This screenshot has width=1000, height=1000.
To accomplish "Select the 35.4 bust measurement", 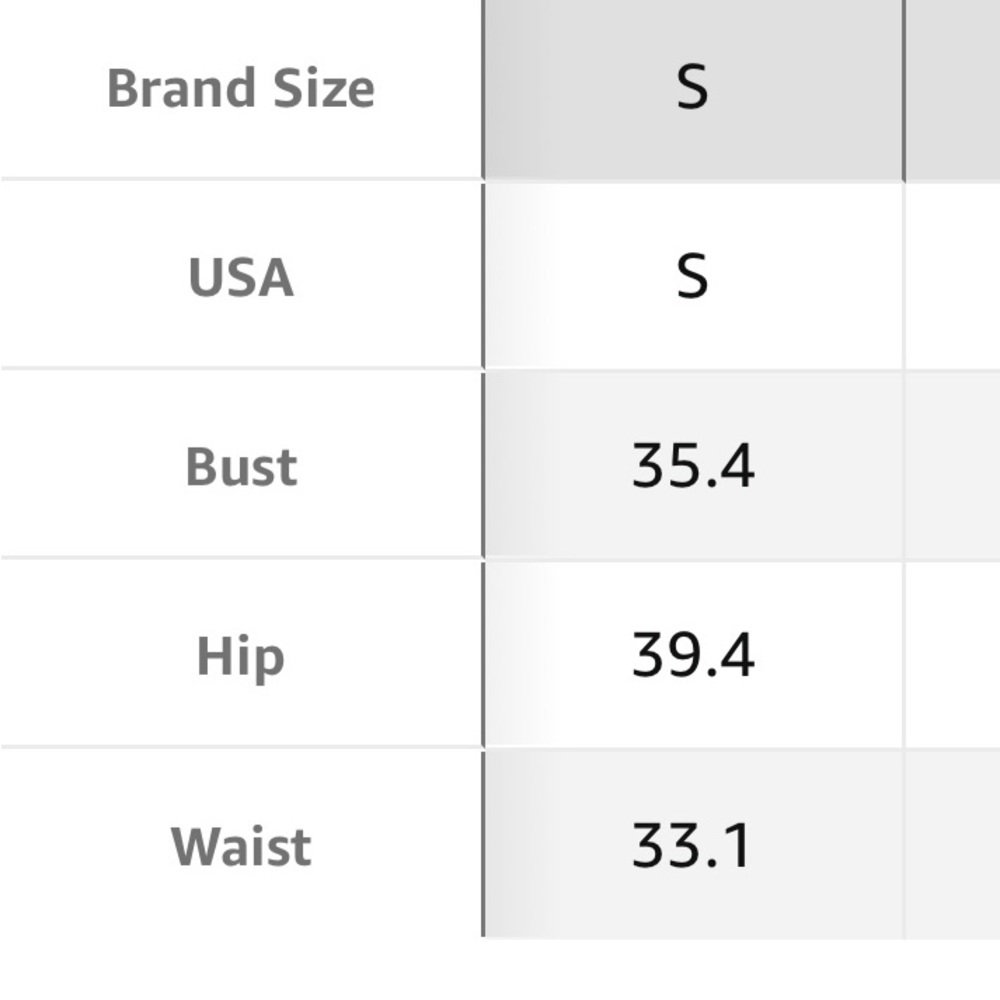I will [x=692, y=467].
